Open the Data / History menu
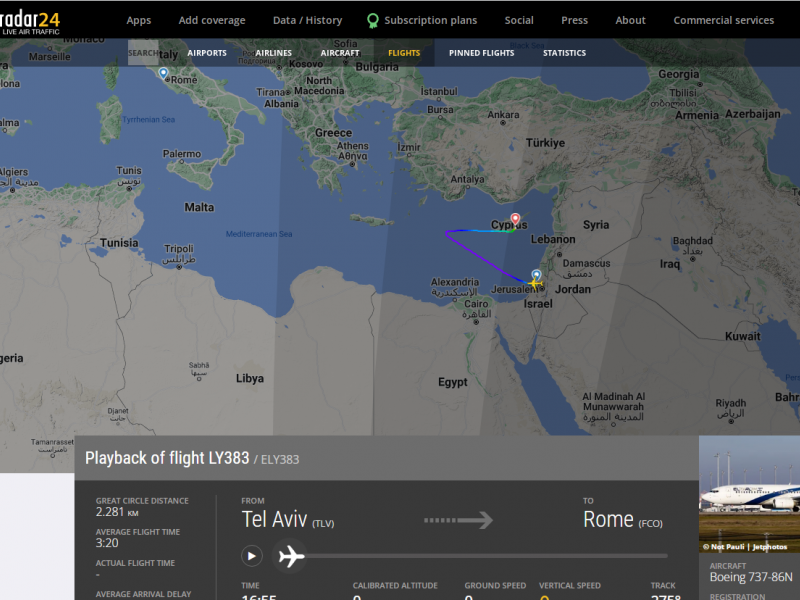Viewport: 800px width, 600px height. (x=307, y=20)
